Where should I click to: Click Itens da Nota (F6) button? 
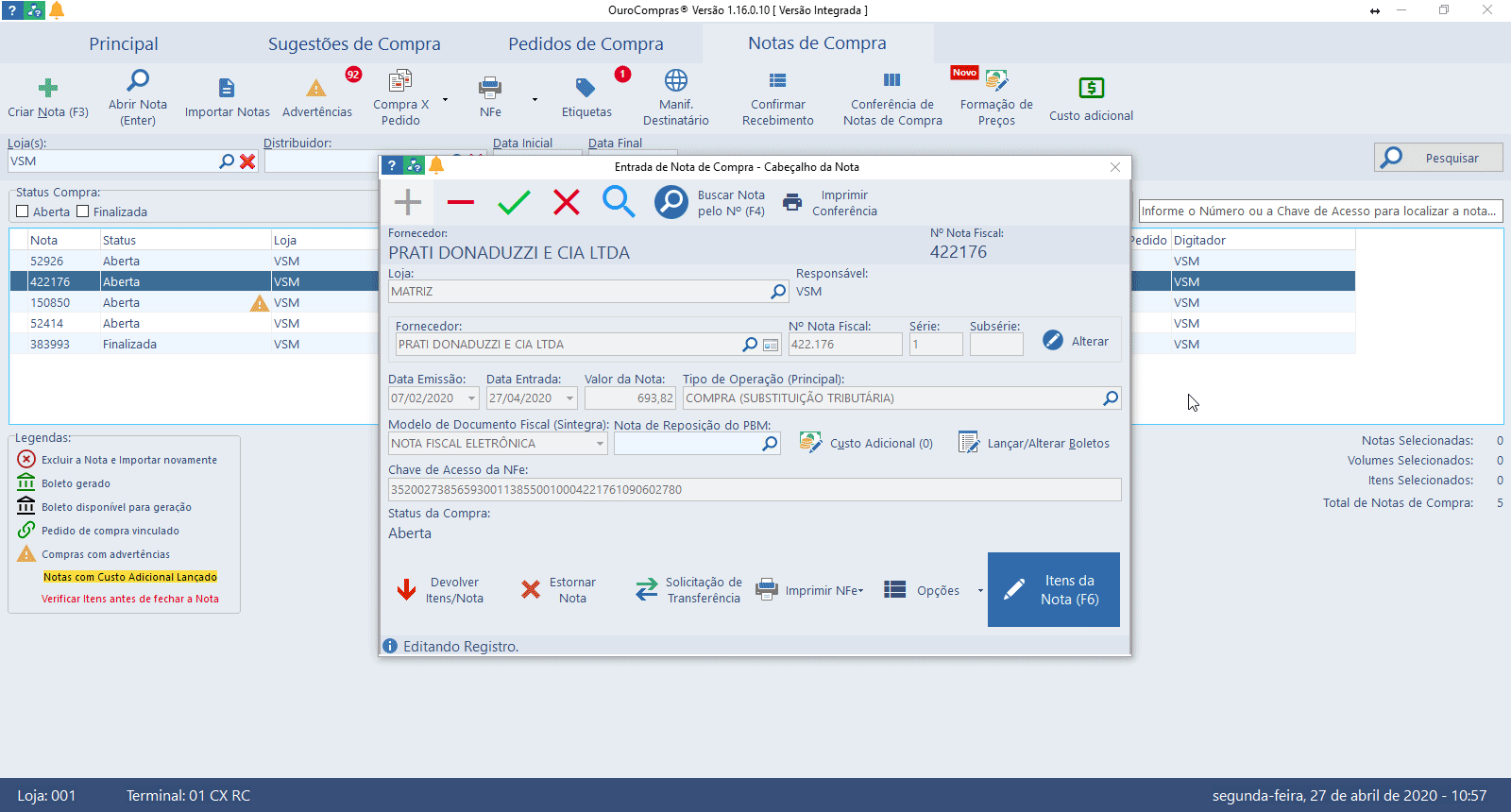pos(1054,590)
